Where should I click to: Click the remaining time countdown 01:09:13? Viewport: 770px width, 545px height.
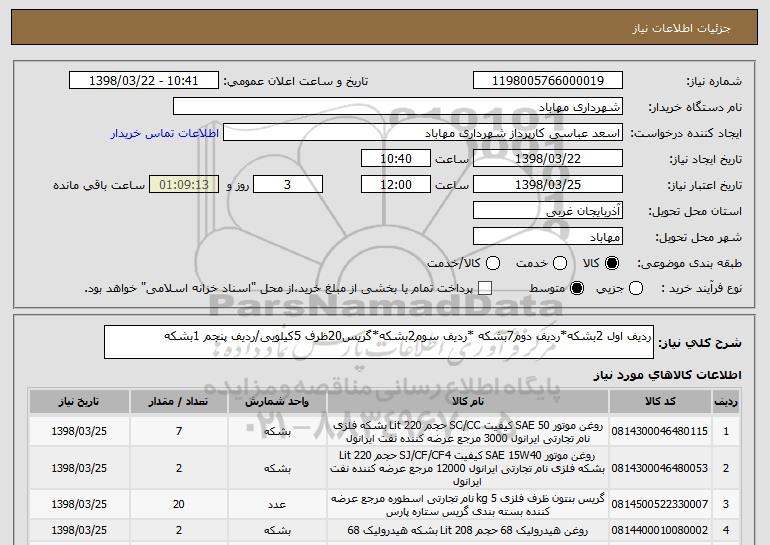click(184, 185)
